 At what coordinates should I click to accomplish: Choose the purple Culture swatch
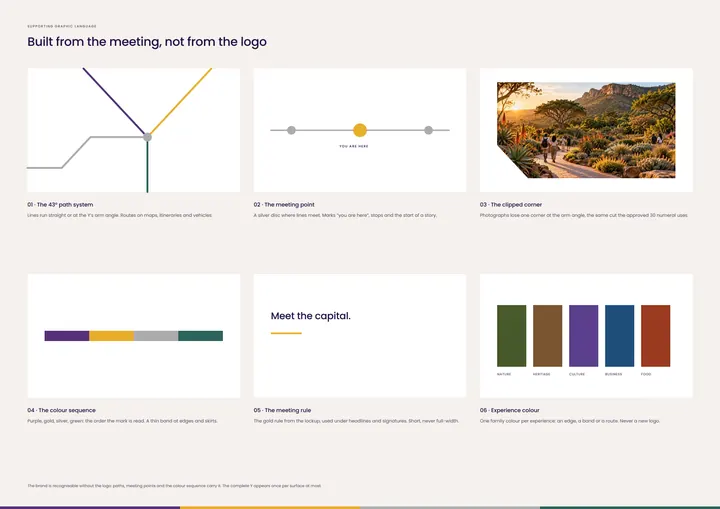pyautogui.click(x=584, y=336)
